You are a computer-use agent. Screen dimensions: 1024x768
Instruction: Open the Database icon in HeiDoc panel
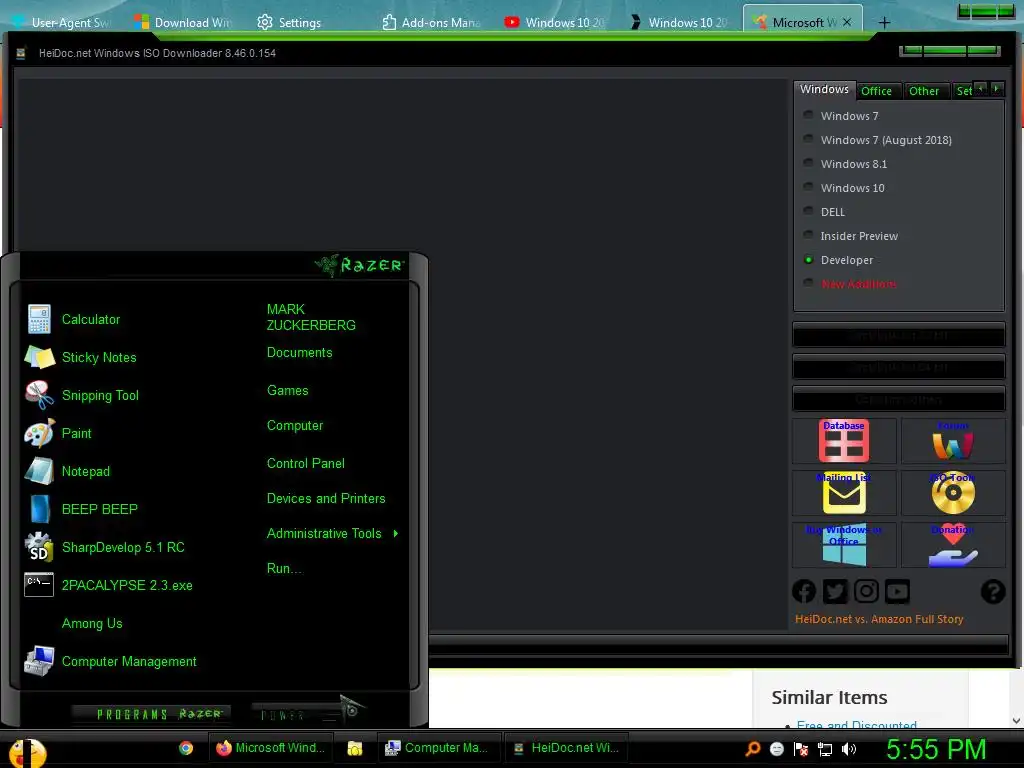(x=844, y=441)
